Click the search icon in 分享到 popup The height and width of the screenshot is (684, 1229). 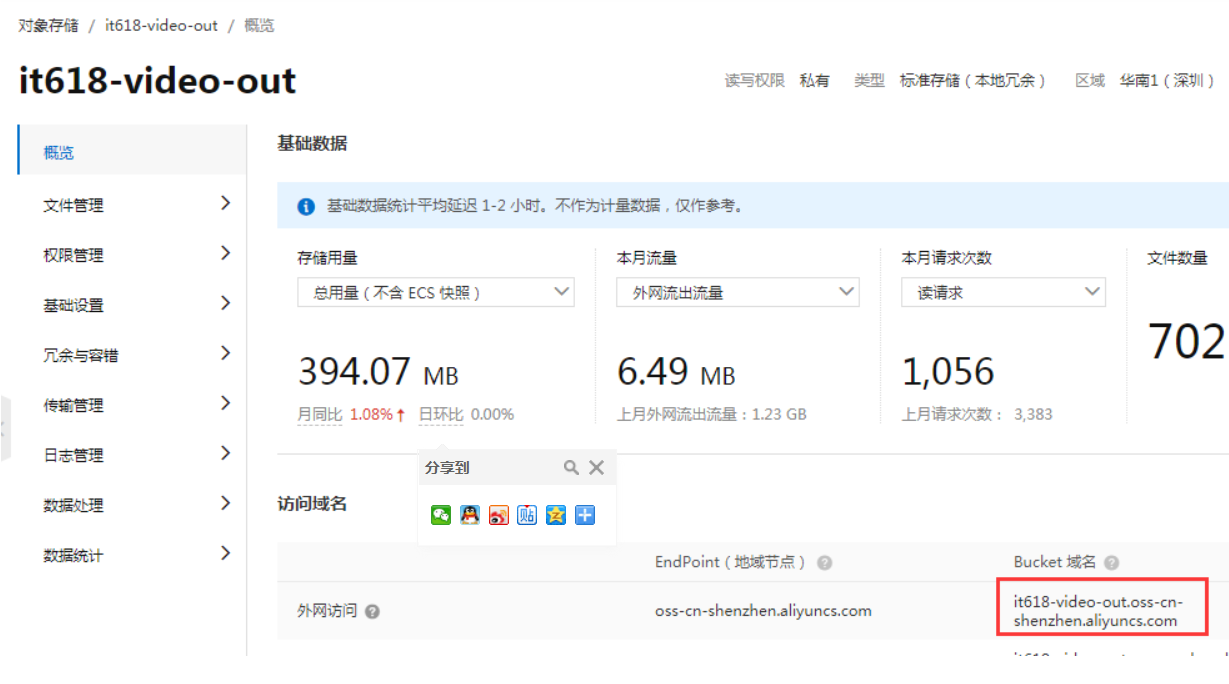click(571, 467)
